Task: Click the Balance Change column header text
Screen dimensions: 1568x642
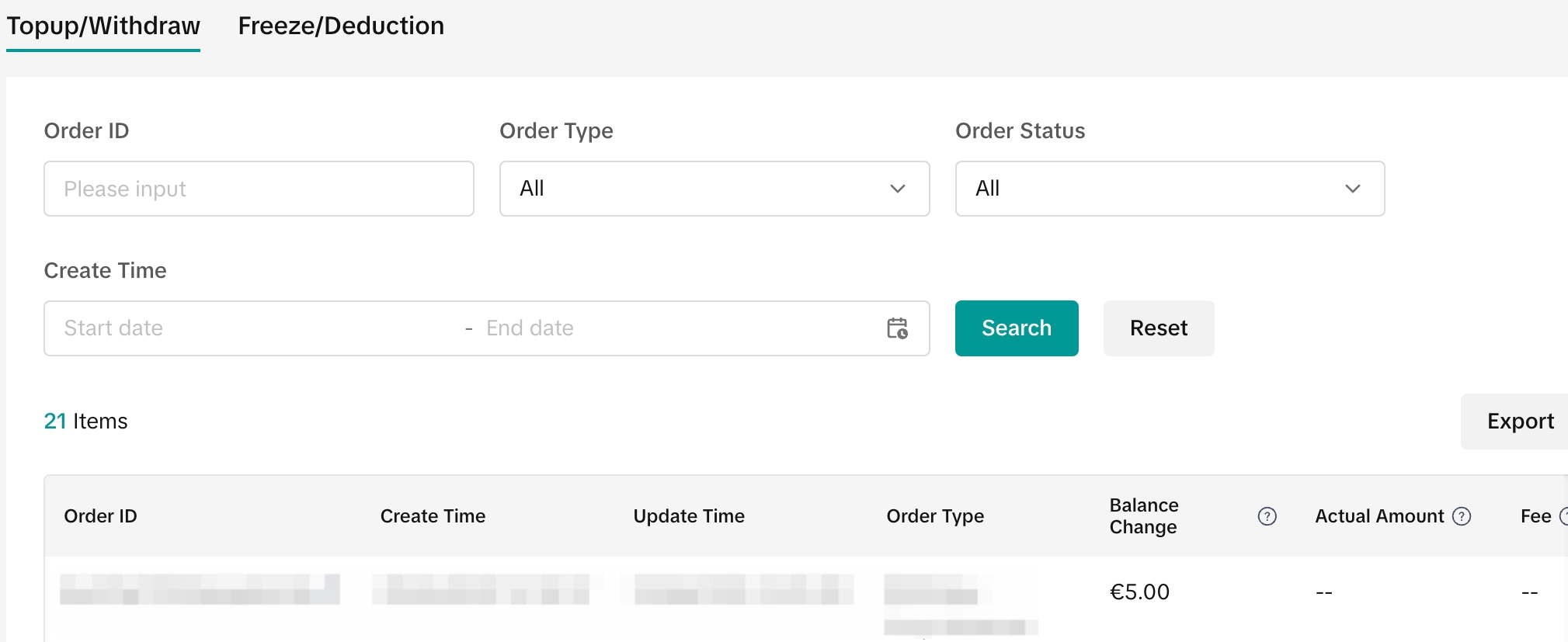Action: [1144, 516]
